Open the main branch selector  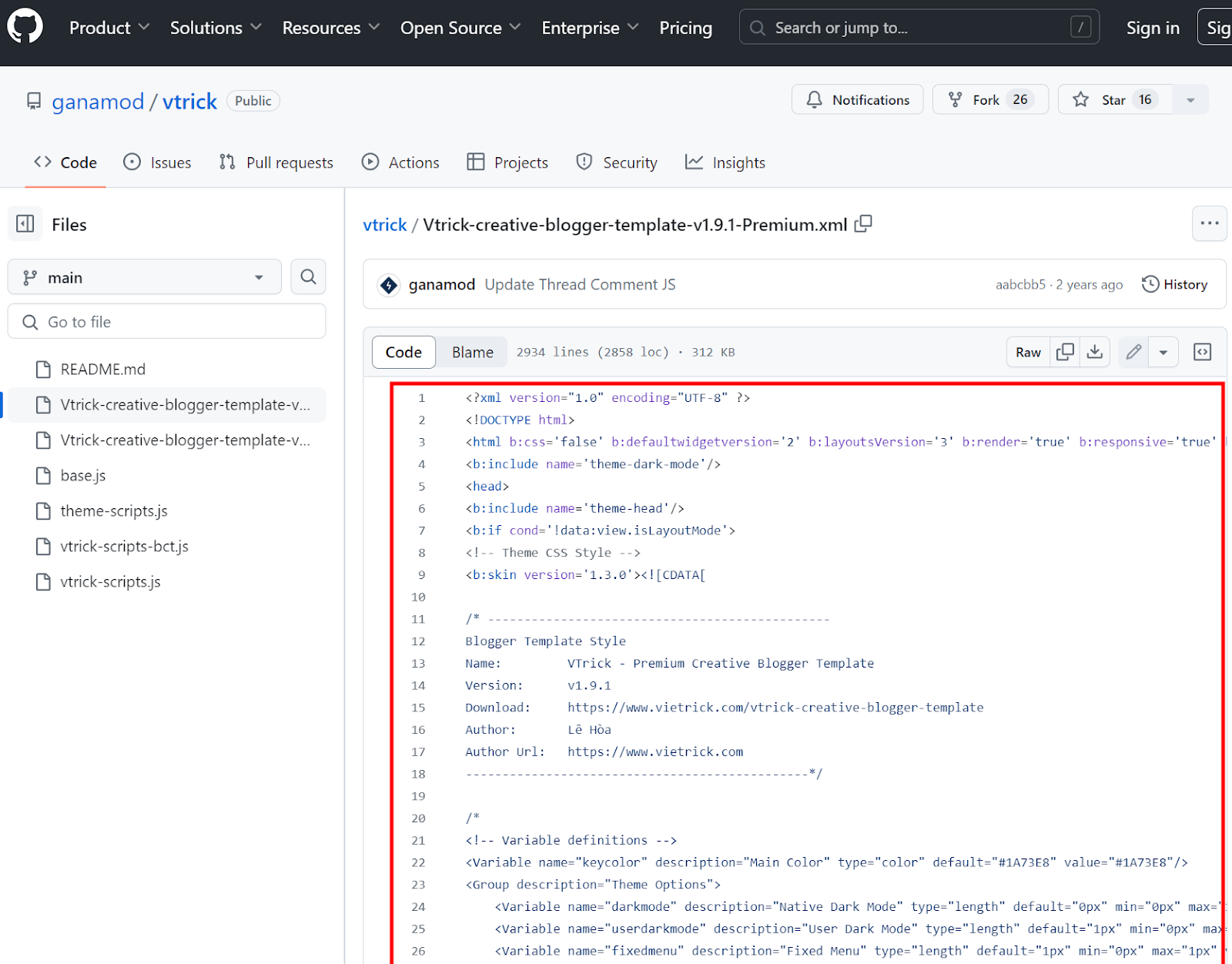[x=144, y=277]
